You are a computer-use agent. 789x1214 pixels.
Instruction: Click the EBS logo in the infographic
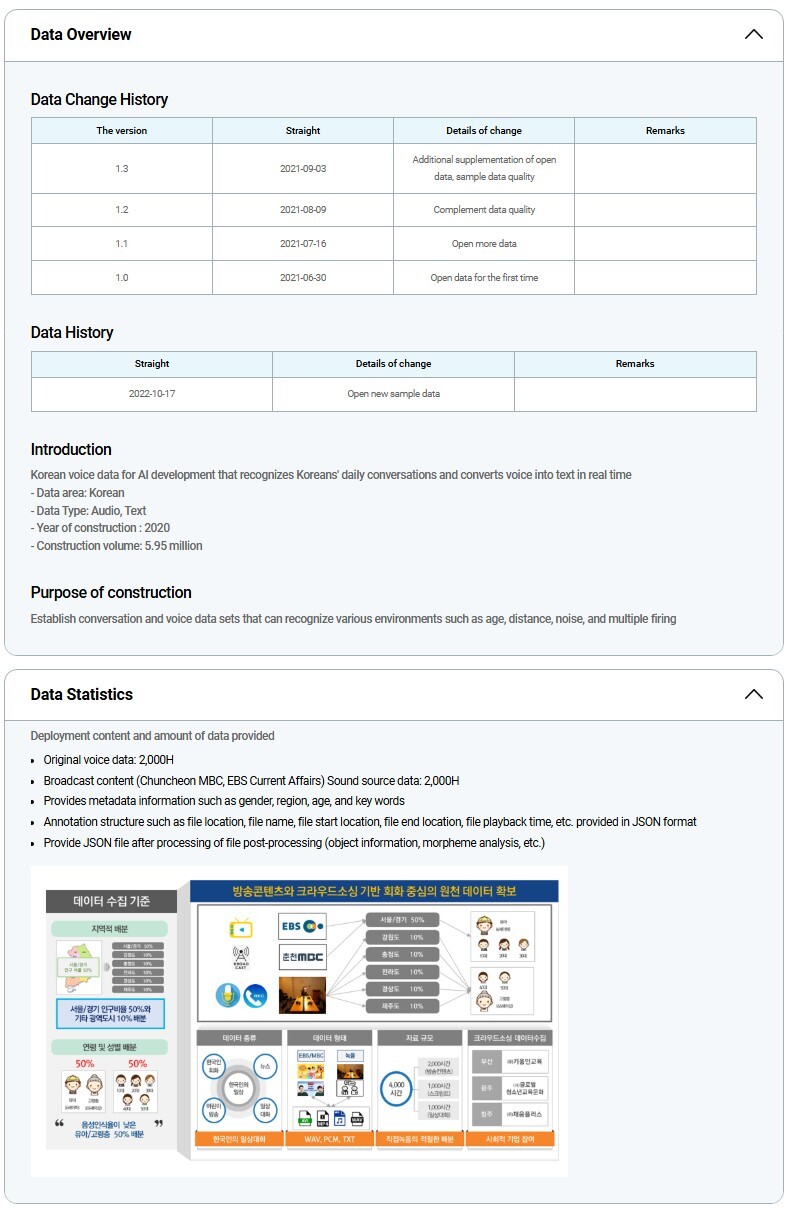coord(301,926)
